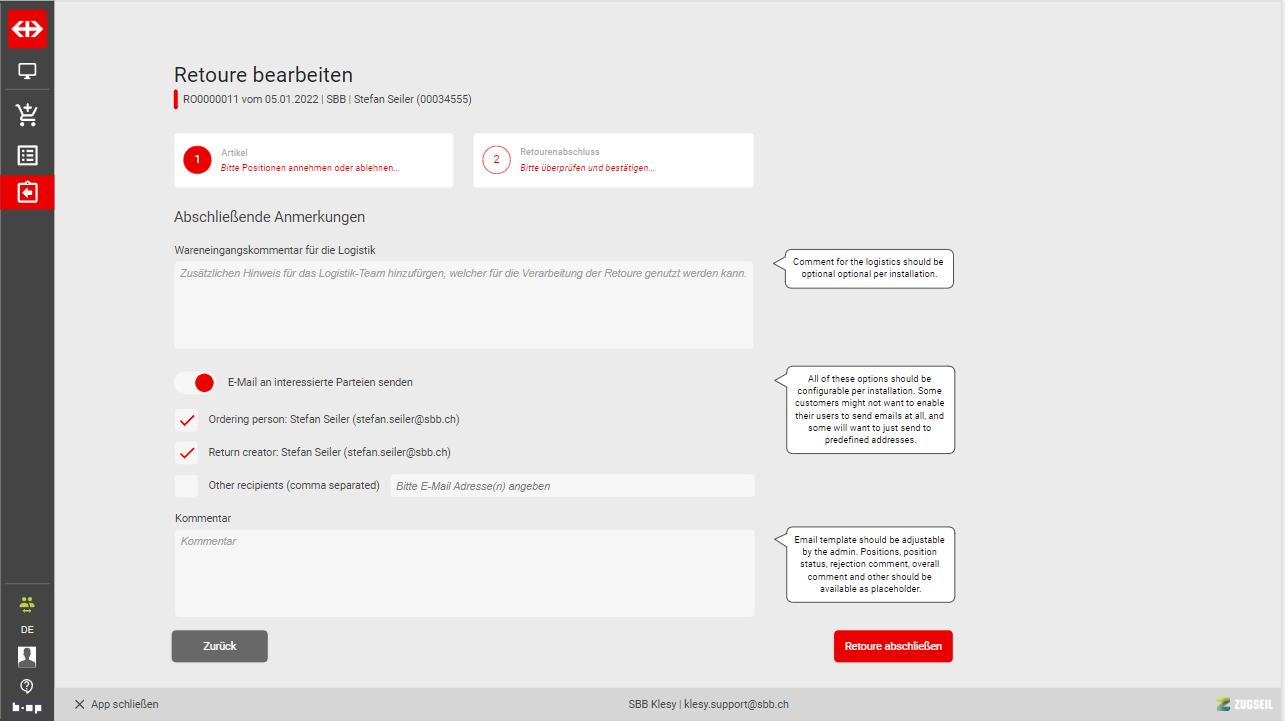Toggle the send e-mail to interested parties switch

tap(194, 382)
